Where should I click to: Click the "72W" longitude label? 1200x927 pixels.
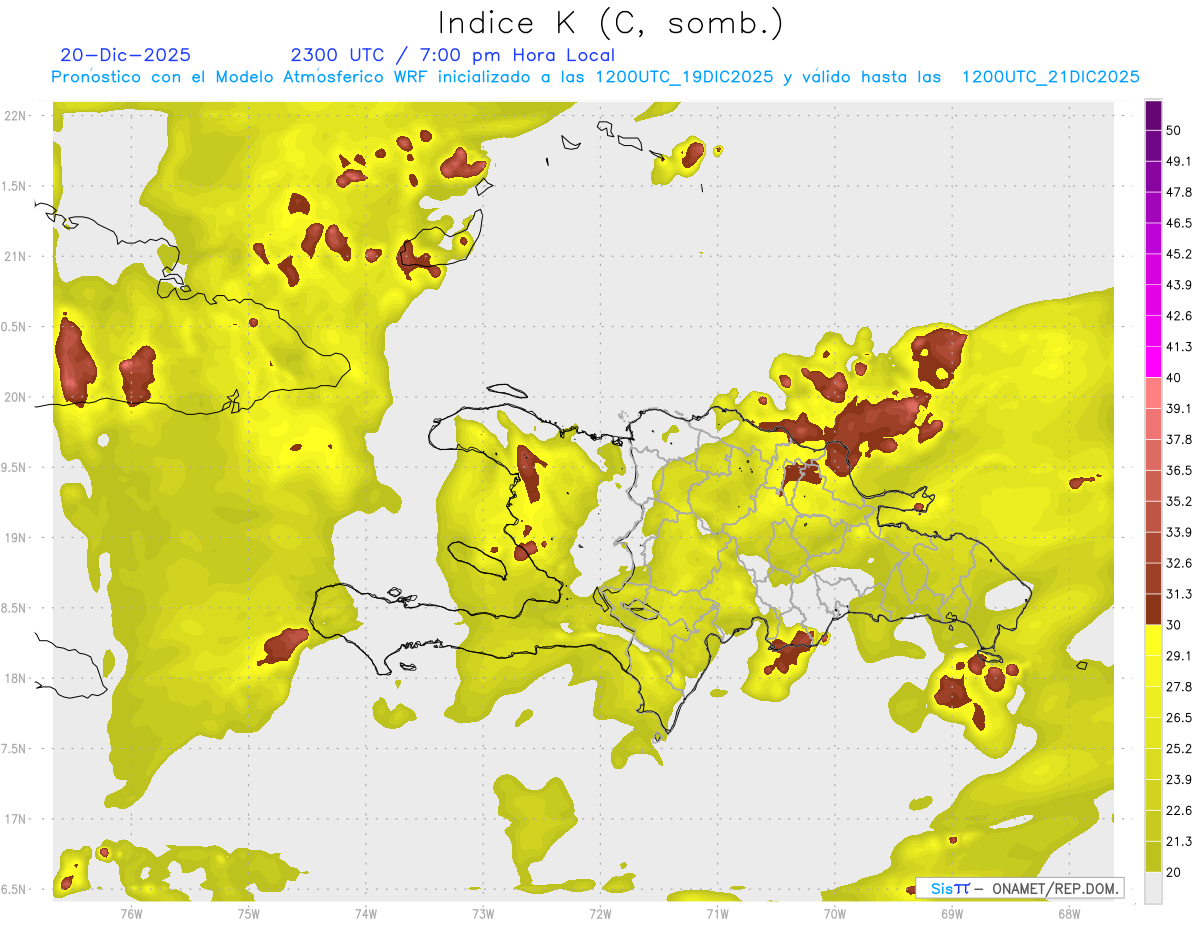pos(600,913)
